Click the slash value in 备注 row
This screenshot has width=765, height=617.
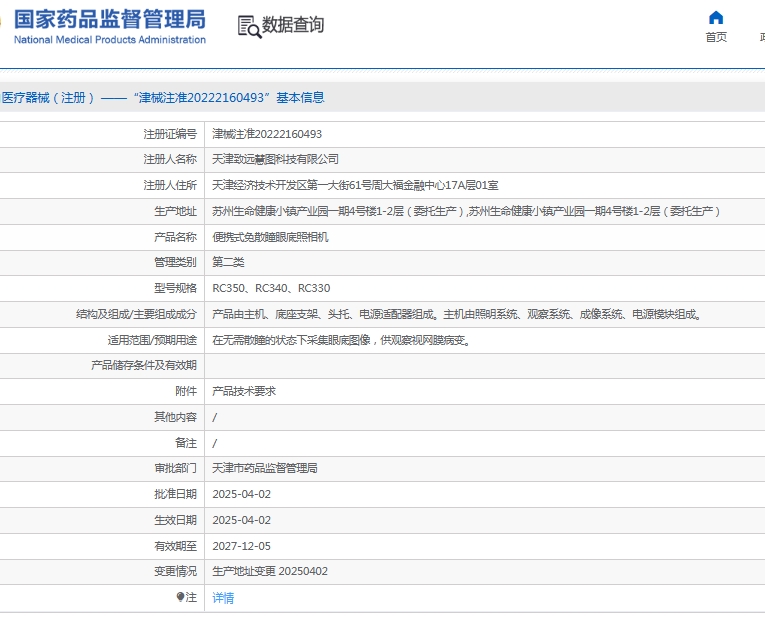(x=215, y=443)
